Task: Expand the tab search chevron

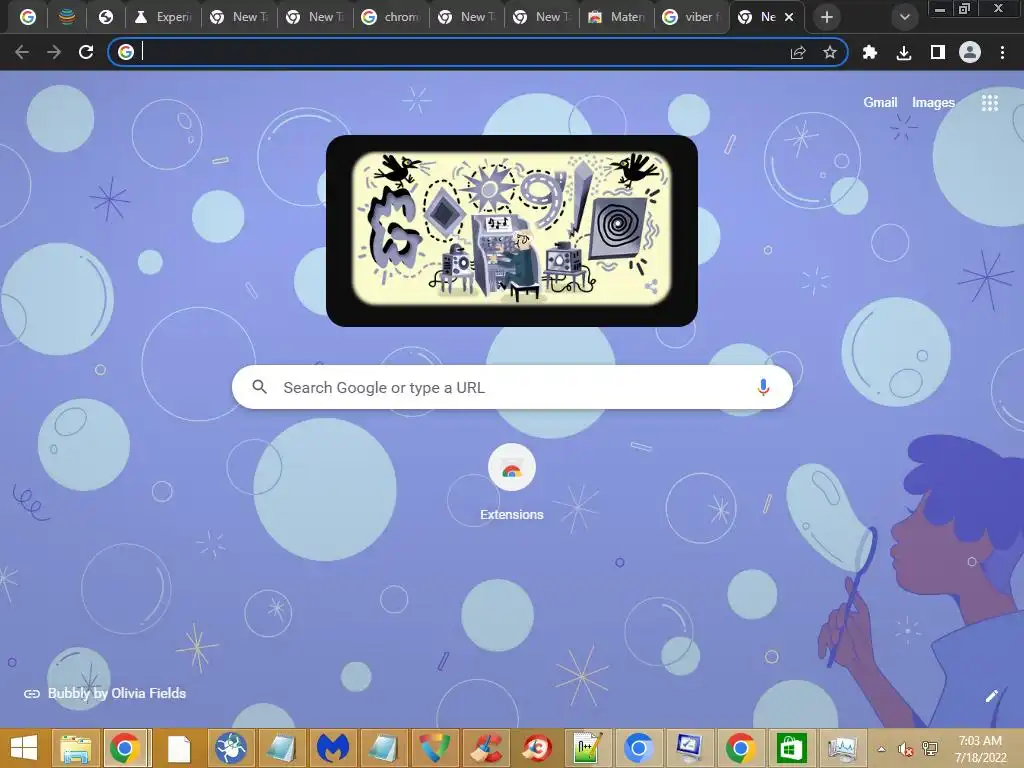Action: [904, 18]
